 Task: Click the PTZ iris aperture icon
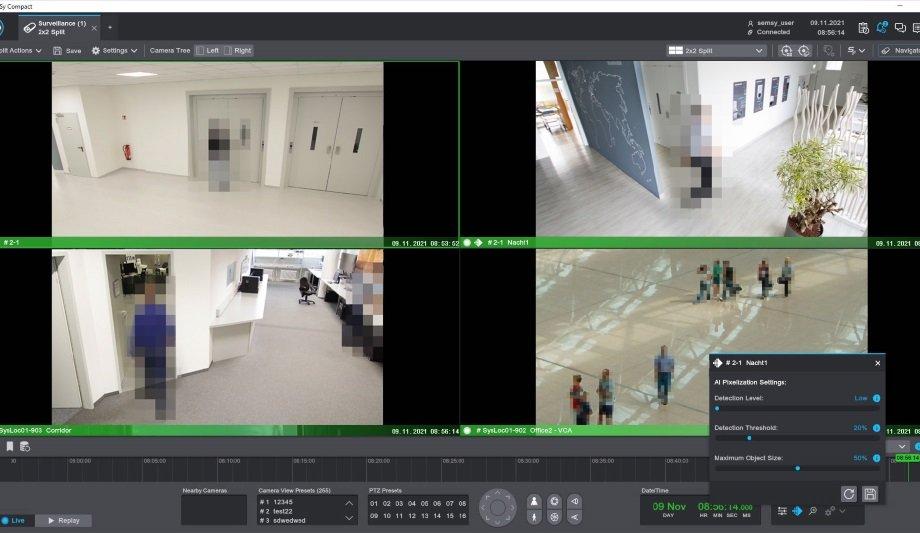click(554, 501)
